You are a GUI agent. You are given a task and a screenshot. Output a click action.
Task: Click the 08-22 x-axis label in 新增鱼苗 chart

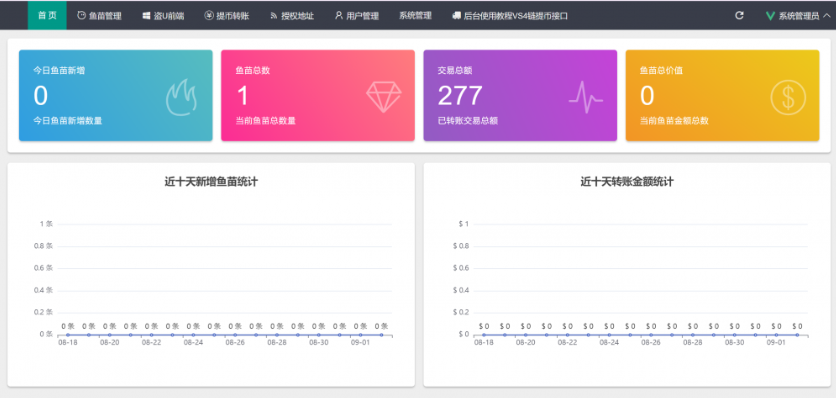[x=151, y=343]
